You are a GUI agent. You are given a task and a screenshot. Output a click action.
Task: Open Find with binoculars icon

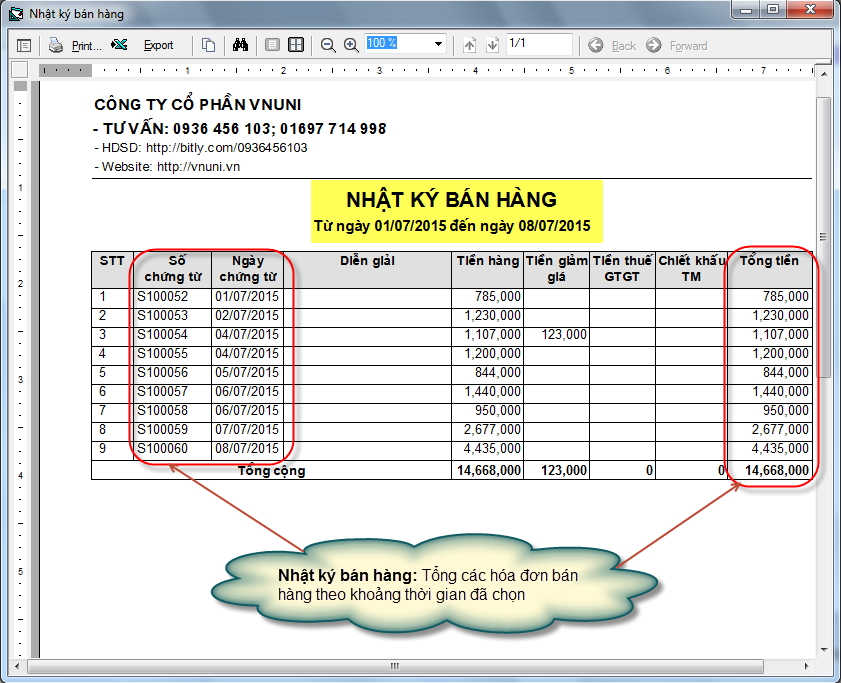click(240, 45)
